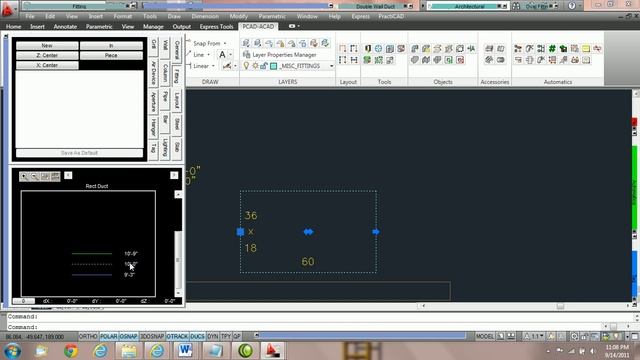Click the 60 length label on duct
640x360 pixels.
pyautogui.click(x=308, y=262)
